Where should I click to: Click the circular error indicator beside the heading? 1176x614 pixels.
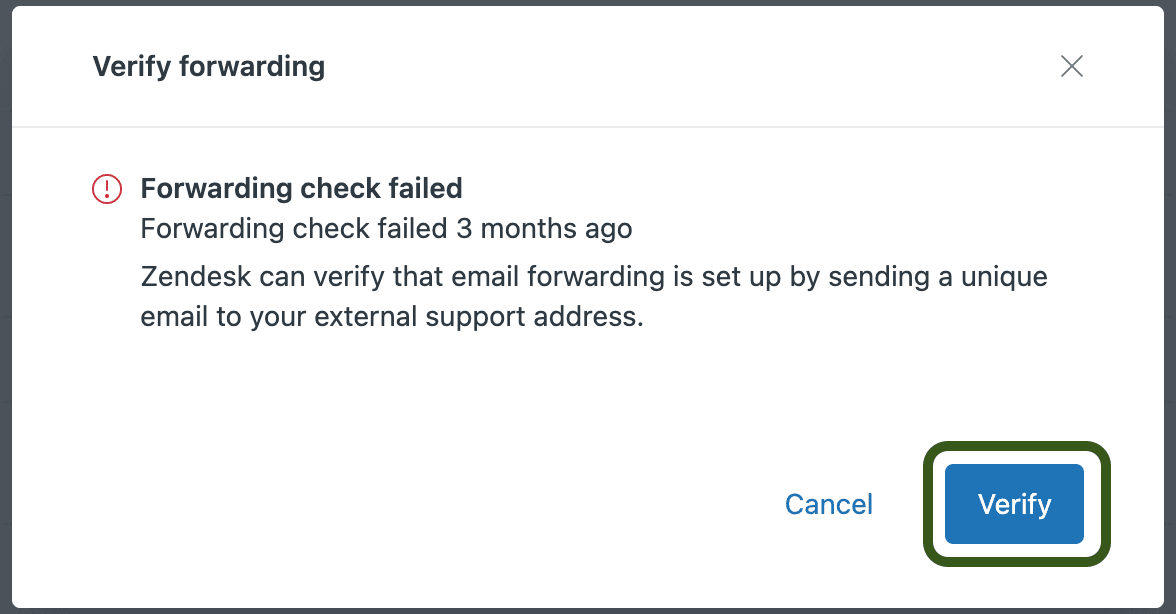click(105, 188)
